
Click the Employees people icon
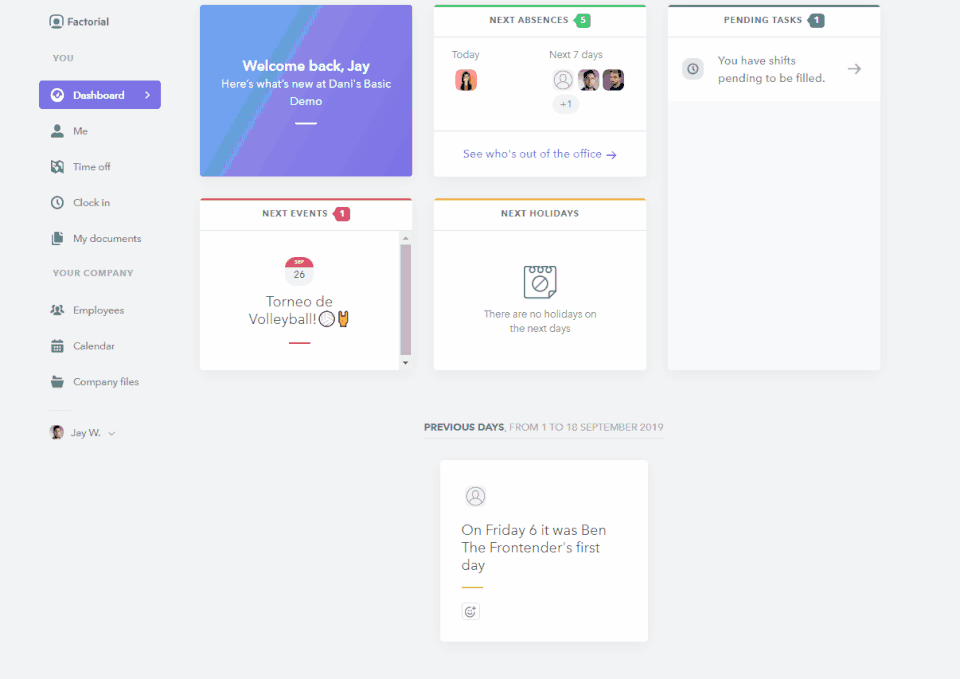[57, 310]
